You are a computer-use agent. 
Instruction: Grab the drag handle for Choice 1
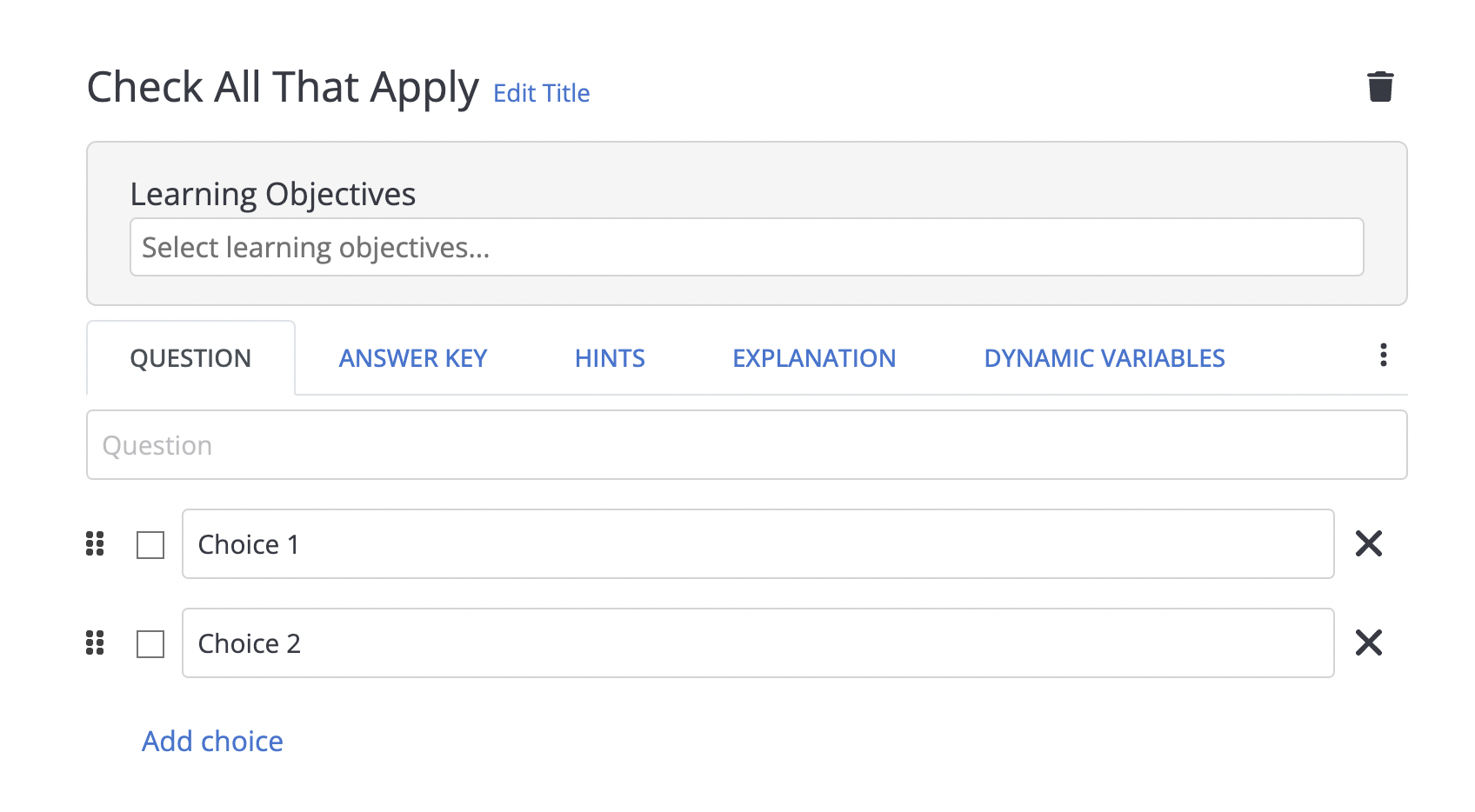[x=95, y=544]
